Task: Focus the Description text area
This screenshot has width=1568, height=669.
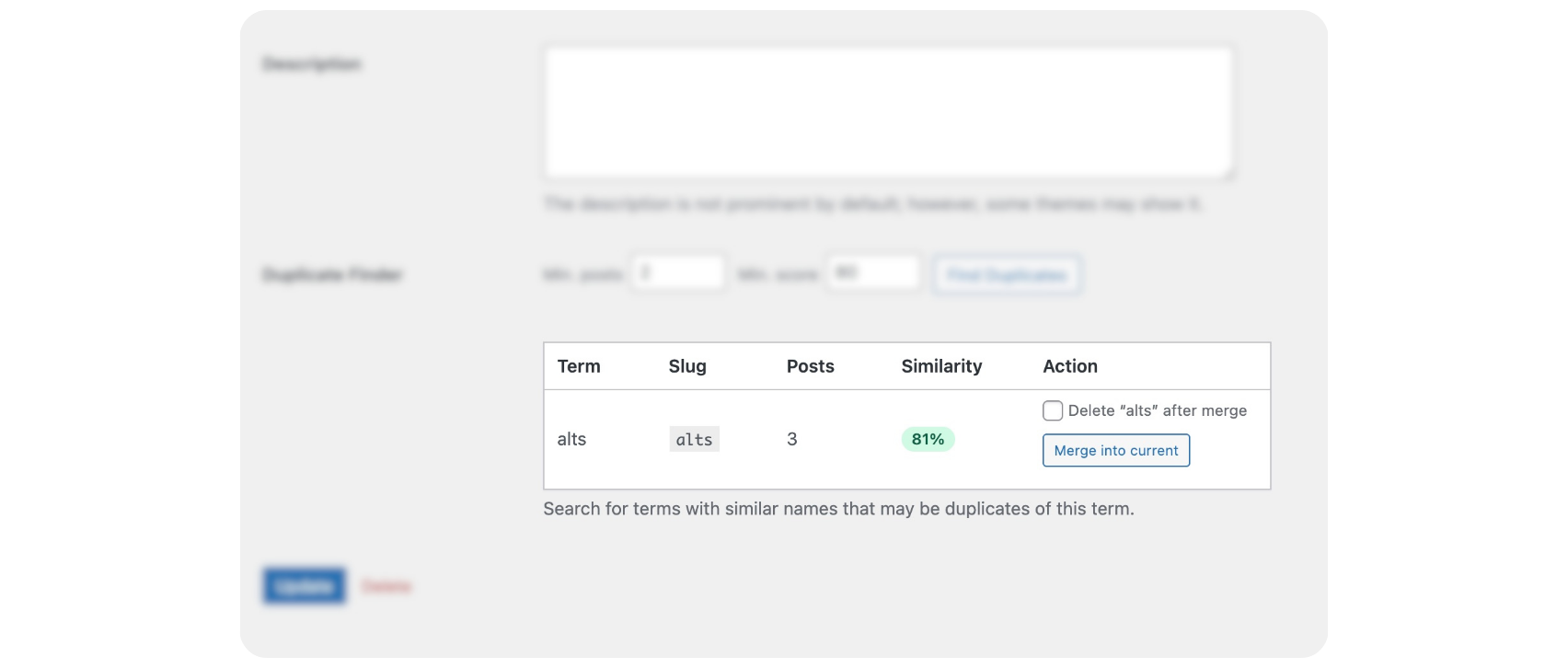Action: click(888, 112)
